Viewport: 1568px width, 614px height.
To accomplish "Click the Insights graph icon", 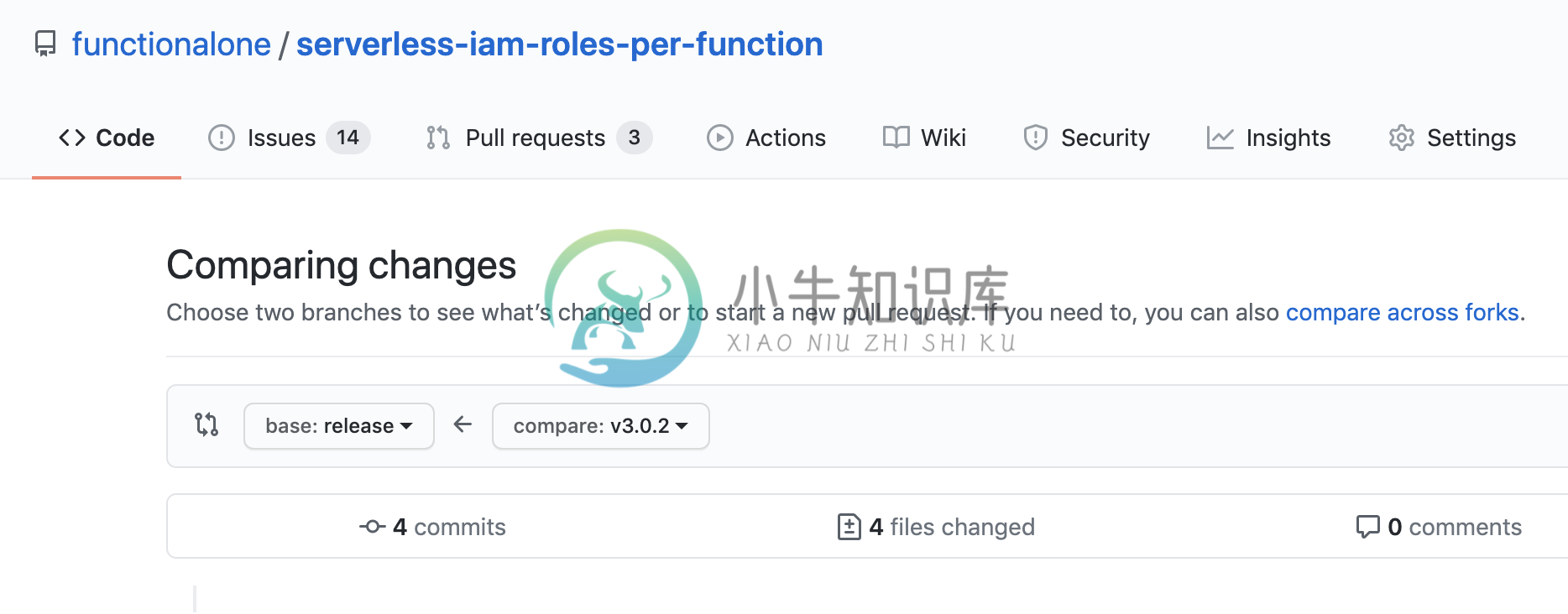I will 1220,138.
